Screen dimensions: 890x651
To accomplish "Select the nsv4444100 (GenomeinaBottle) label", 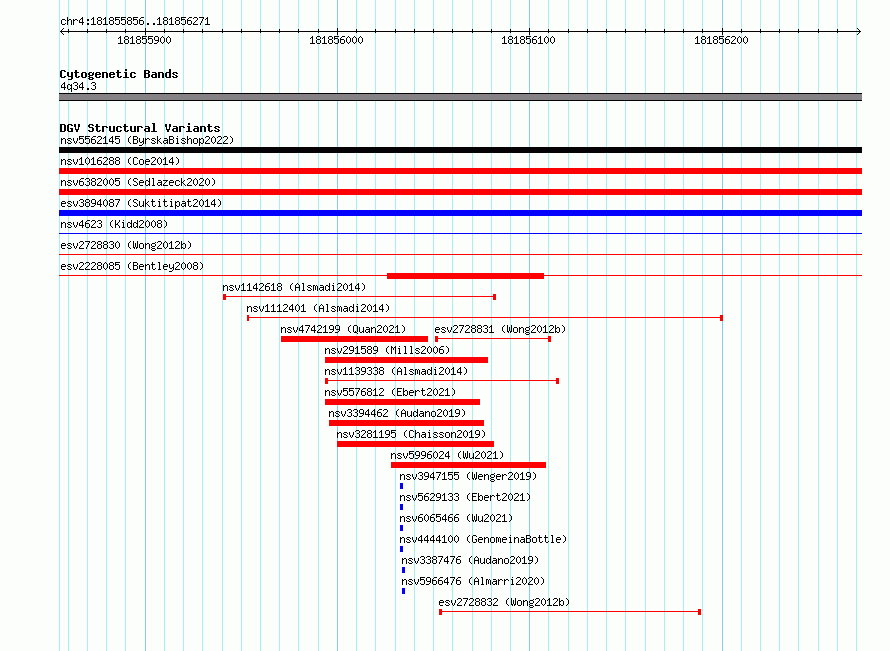I will 483,539.
